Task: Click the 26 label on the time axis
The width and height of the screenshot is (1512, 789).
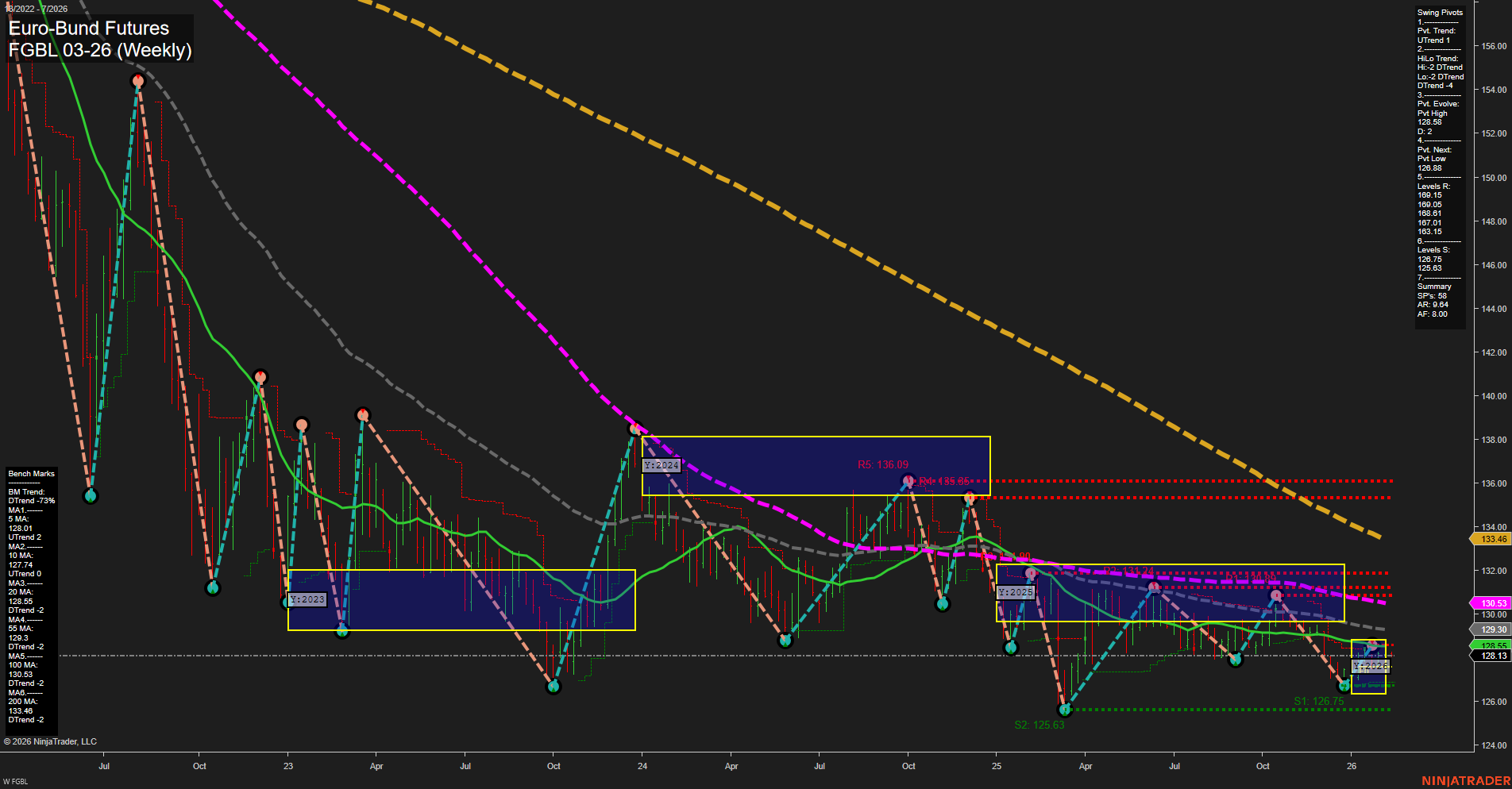Action: (1352, 766)
